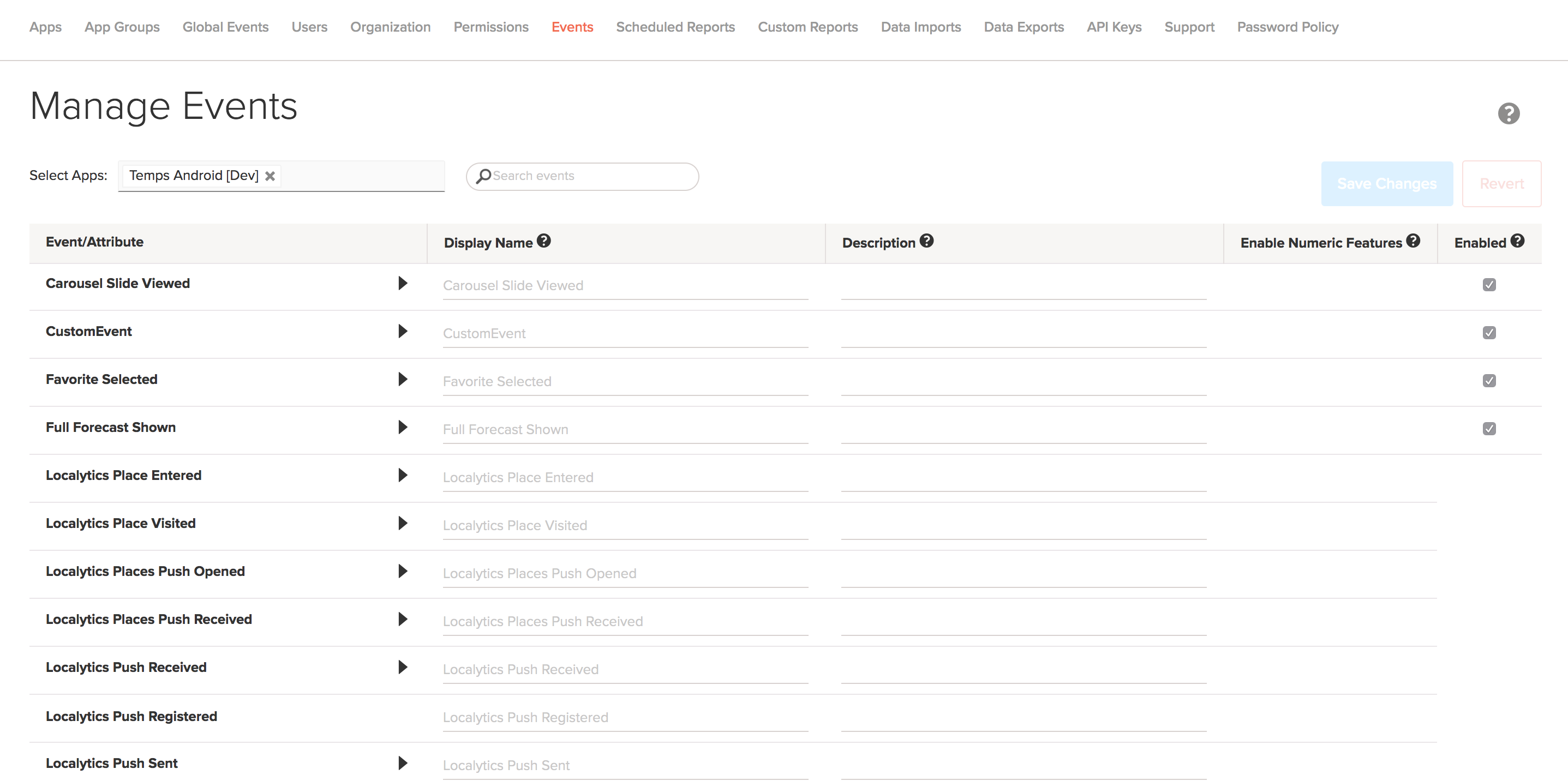Click help icon next to Enabled header
The image size is (1568, 781).
1517,241
